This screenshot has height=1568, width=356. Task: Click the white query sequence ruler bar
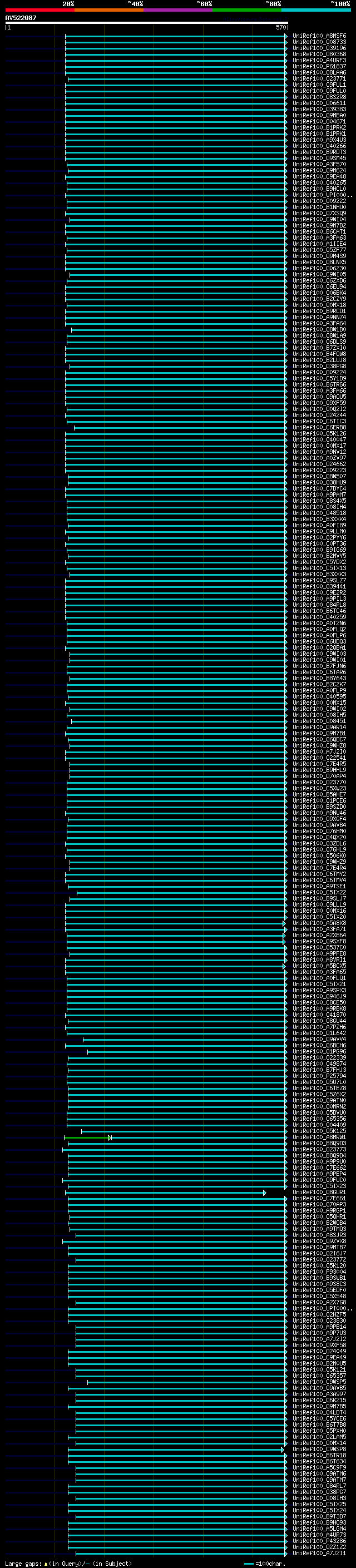[147, 23]
